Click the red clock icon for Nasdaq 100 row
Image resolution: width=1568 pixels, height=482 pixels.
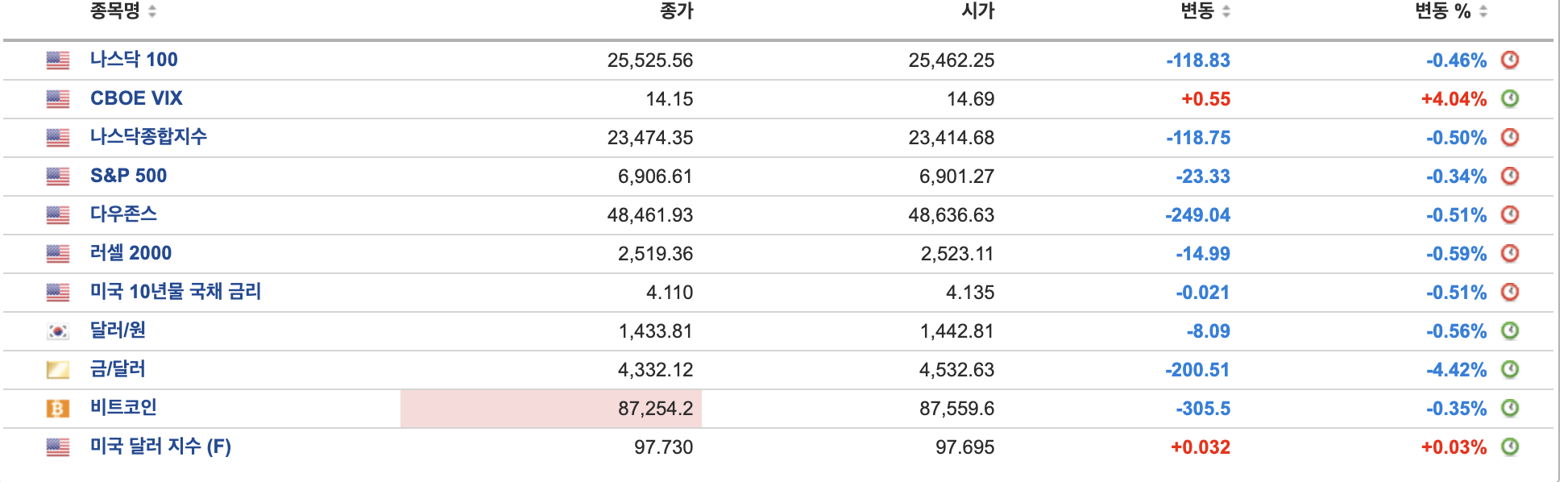[1510, 60]
